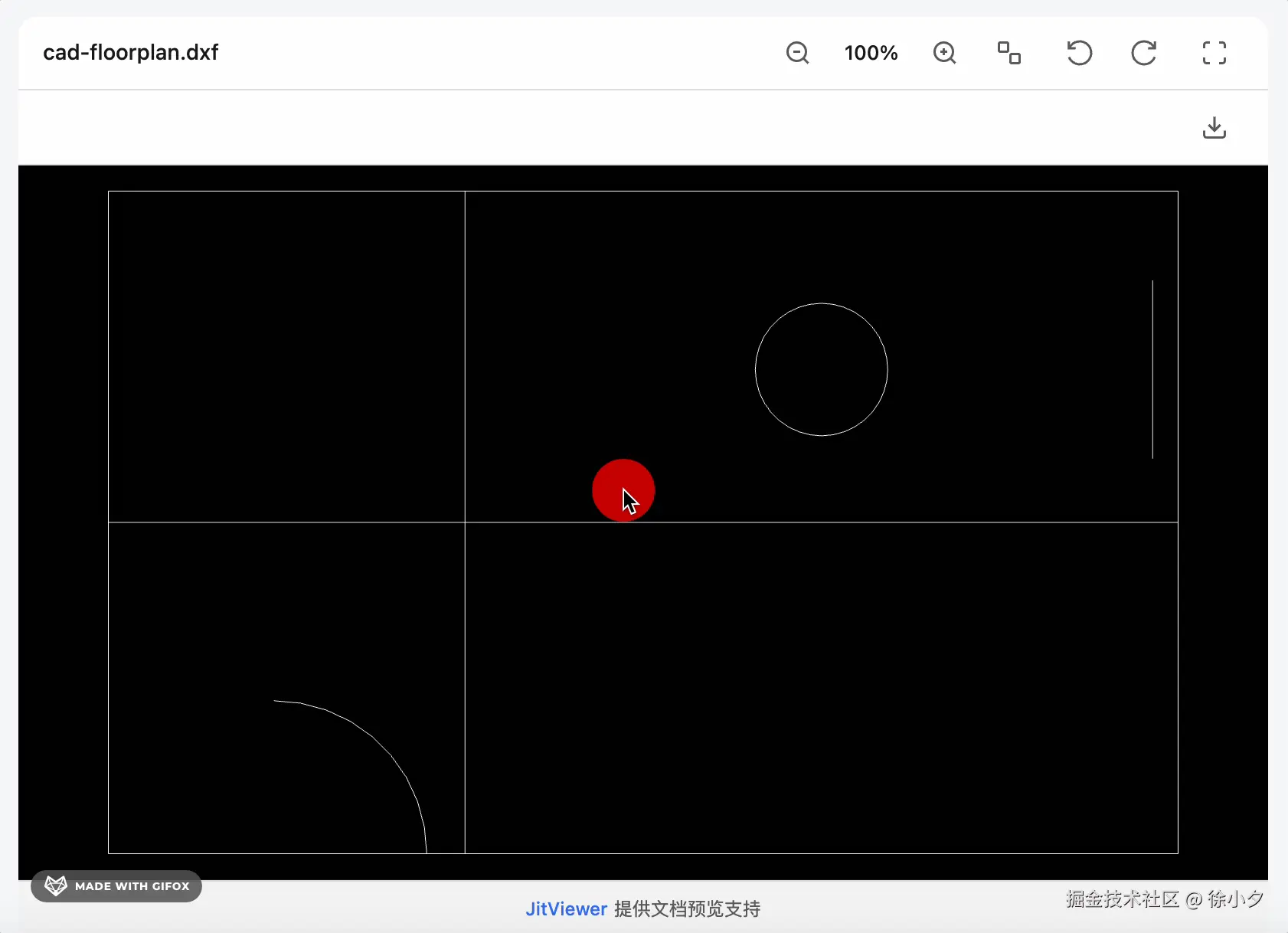The image size is (1288, 933).
Task: Click the zoom in magnifier with plus sign
Action: tap(943, 52)
